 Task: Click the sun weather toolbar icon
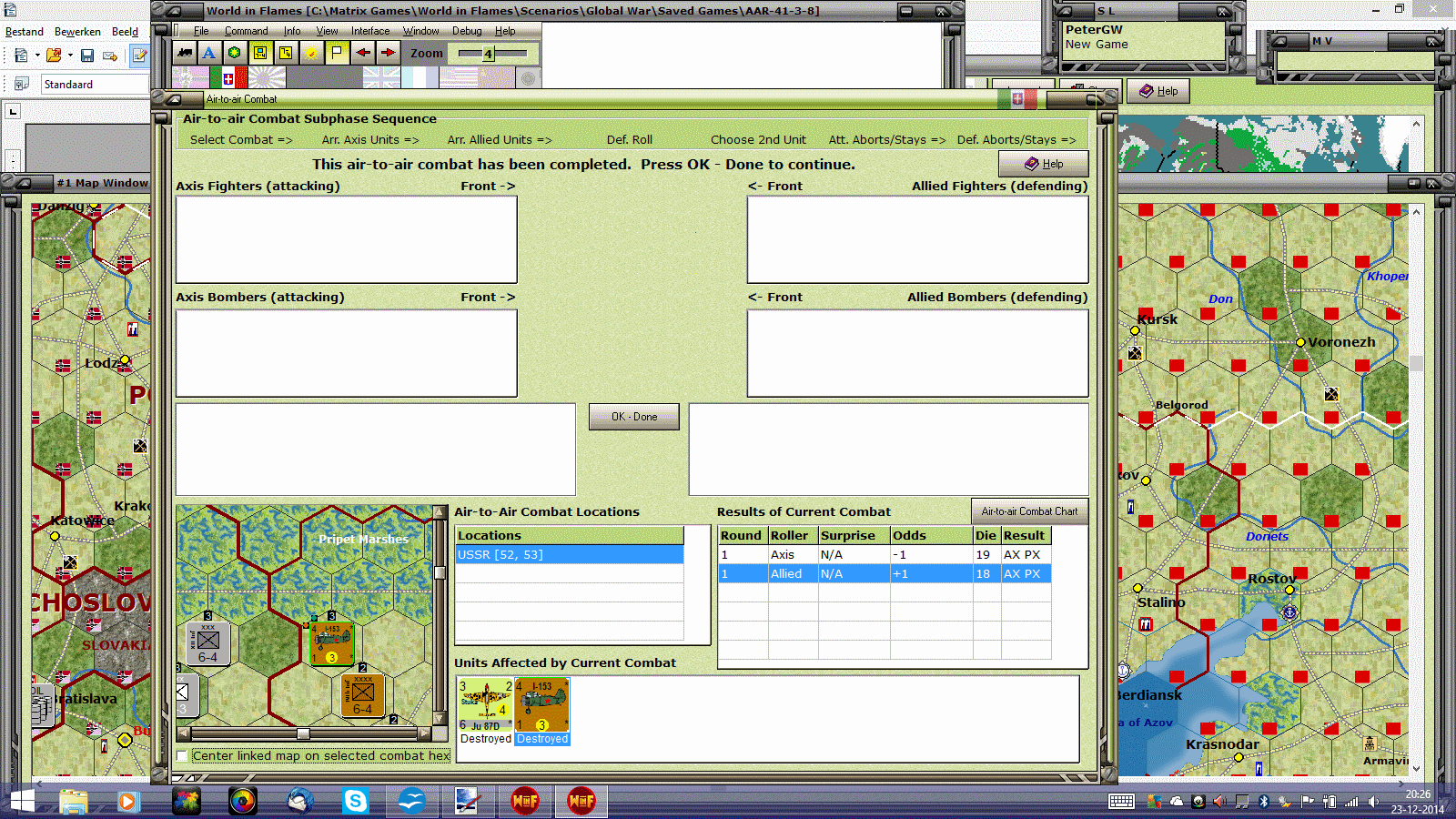click(311, 53)
